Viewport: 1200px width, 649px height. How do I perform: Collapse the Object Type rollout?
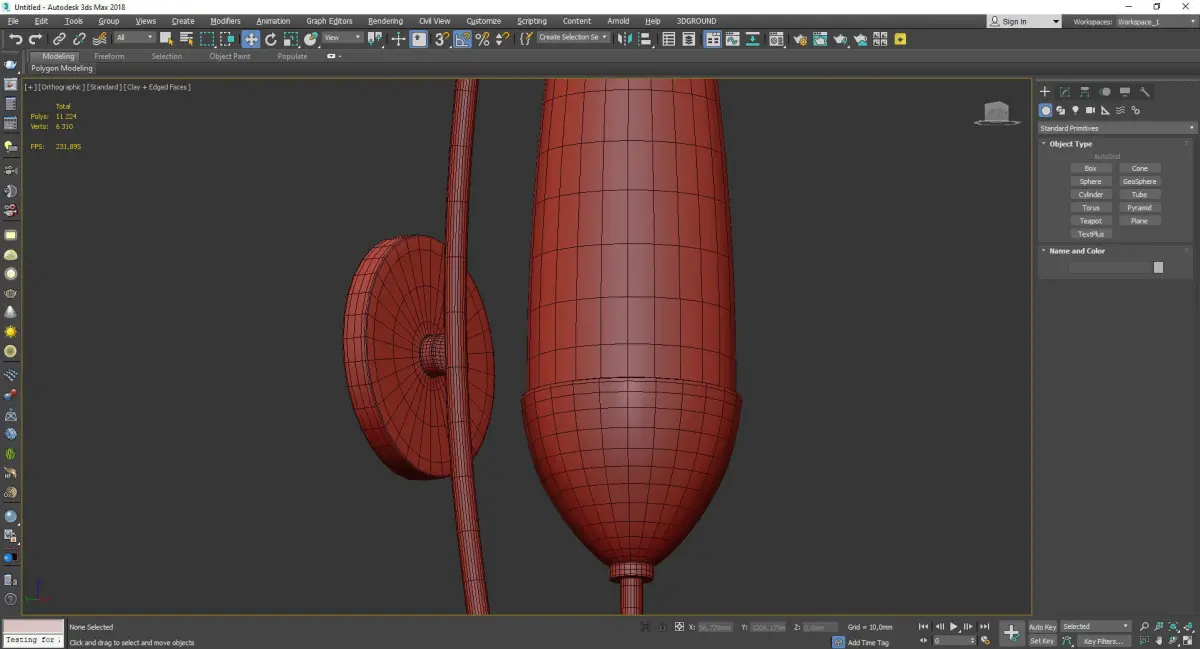[1070, 144]
